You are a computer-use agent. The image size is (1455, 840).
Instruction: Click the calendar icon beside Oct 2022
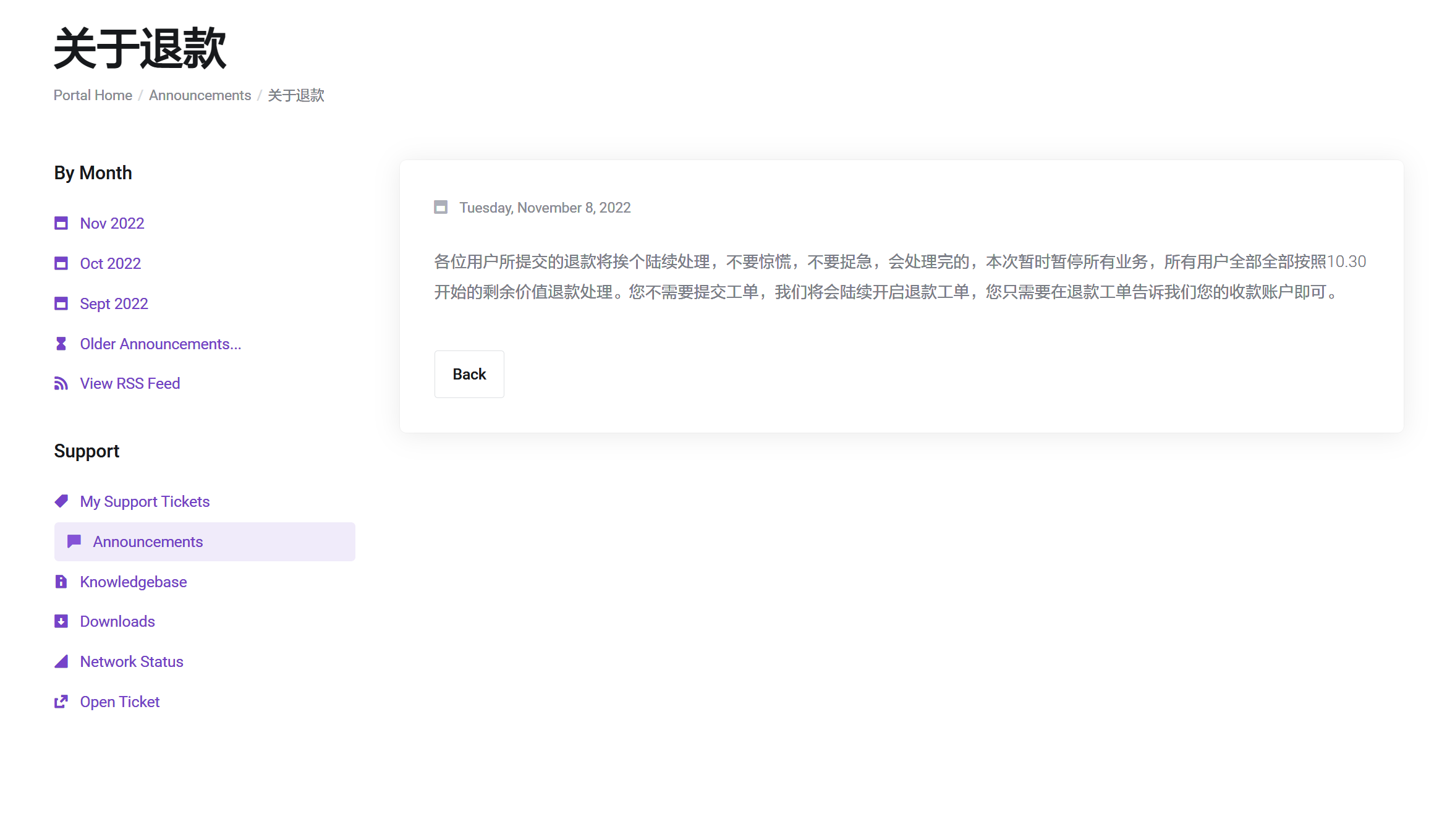[x=61, y=263]
